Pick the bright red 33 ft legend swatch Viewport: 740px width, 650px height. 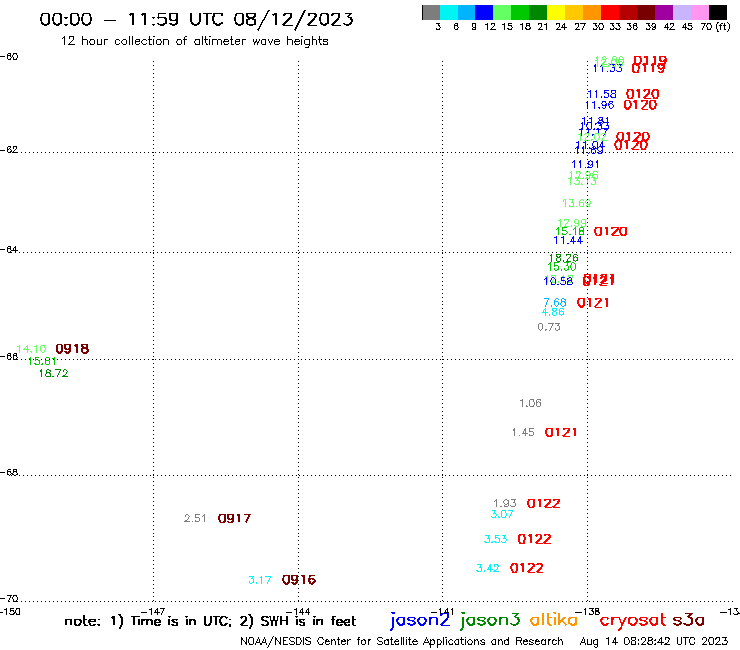[x=610, y=12]
